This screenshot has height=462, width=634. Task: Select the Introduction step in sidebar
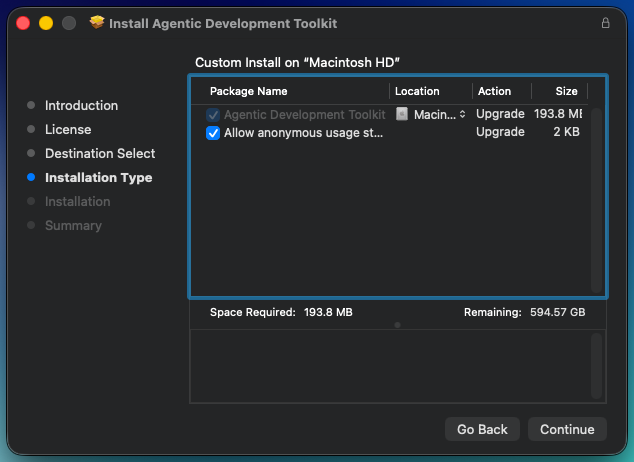coord(81,105)
